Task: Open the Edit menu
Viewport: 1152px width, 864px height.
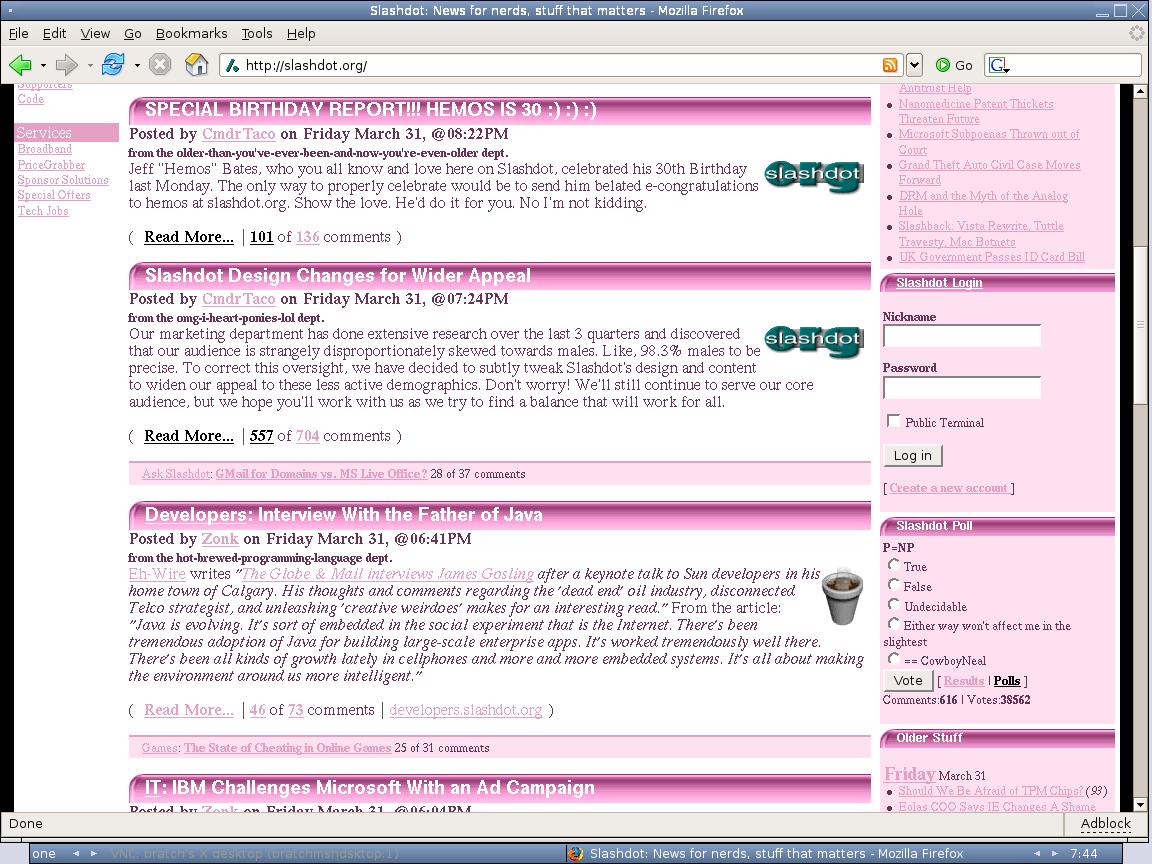Action: 54,33
